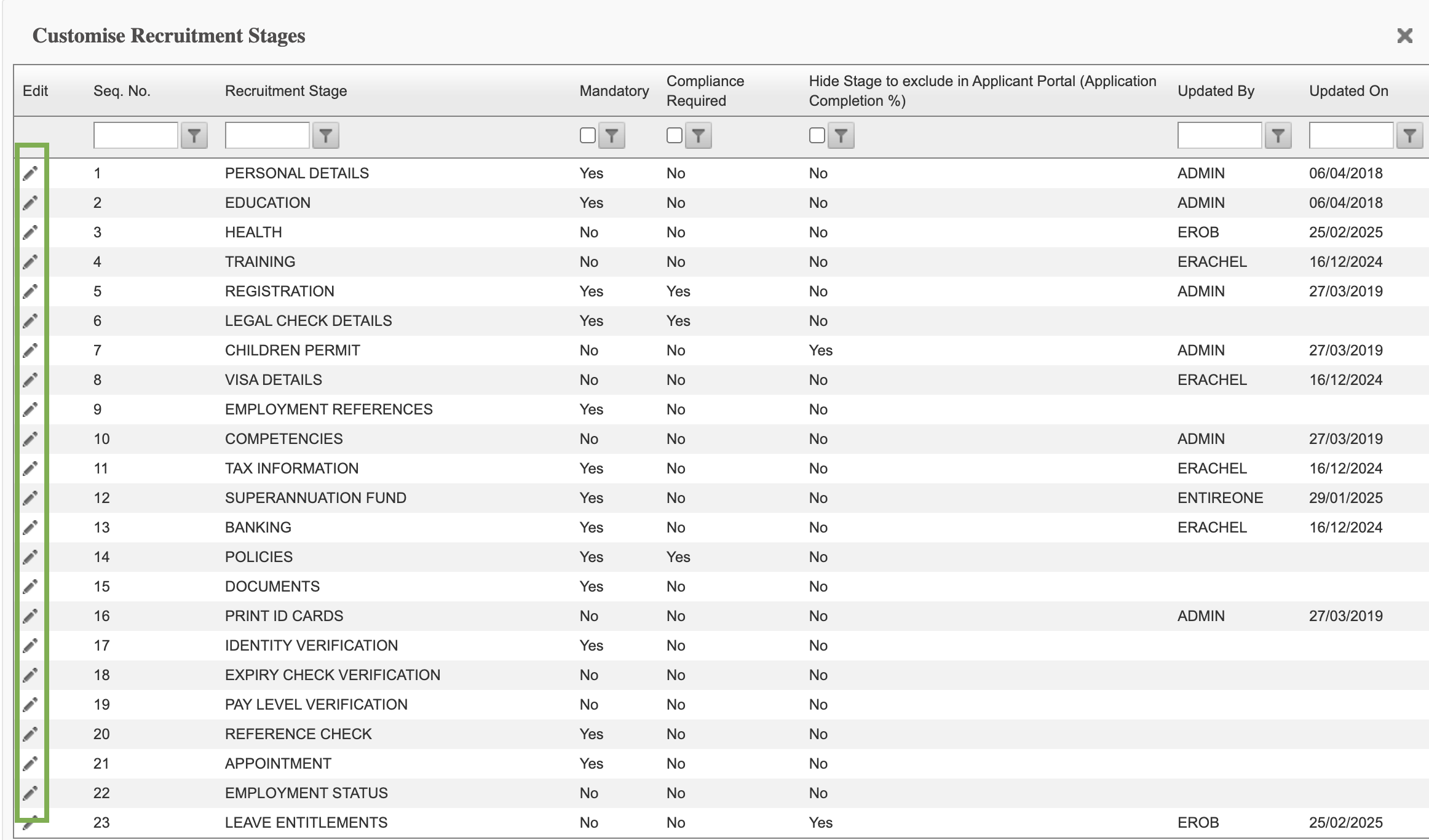Select the SUPERANNUATION FUND stage name
The width and height of the screenshot is (1429, 840).
click(x=315, y=498)
